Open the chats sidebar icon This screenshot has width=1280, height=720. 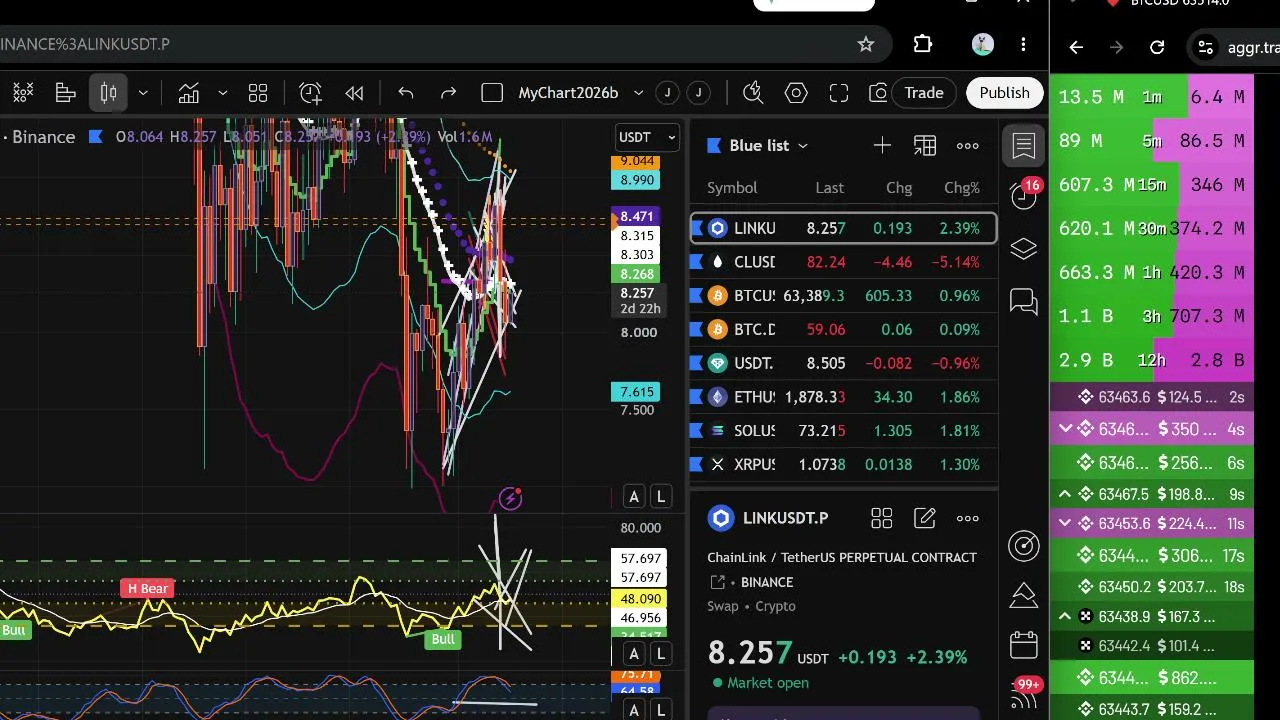tap(1024, 301)
